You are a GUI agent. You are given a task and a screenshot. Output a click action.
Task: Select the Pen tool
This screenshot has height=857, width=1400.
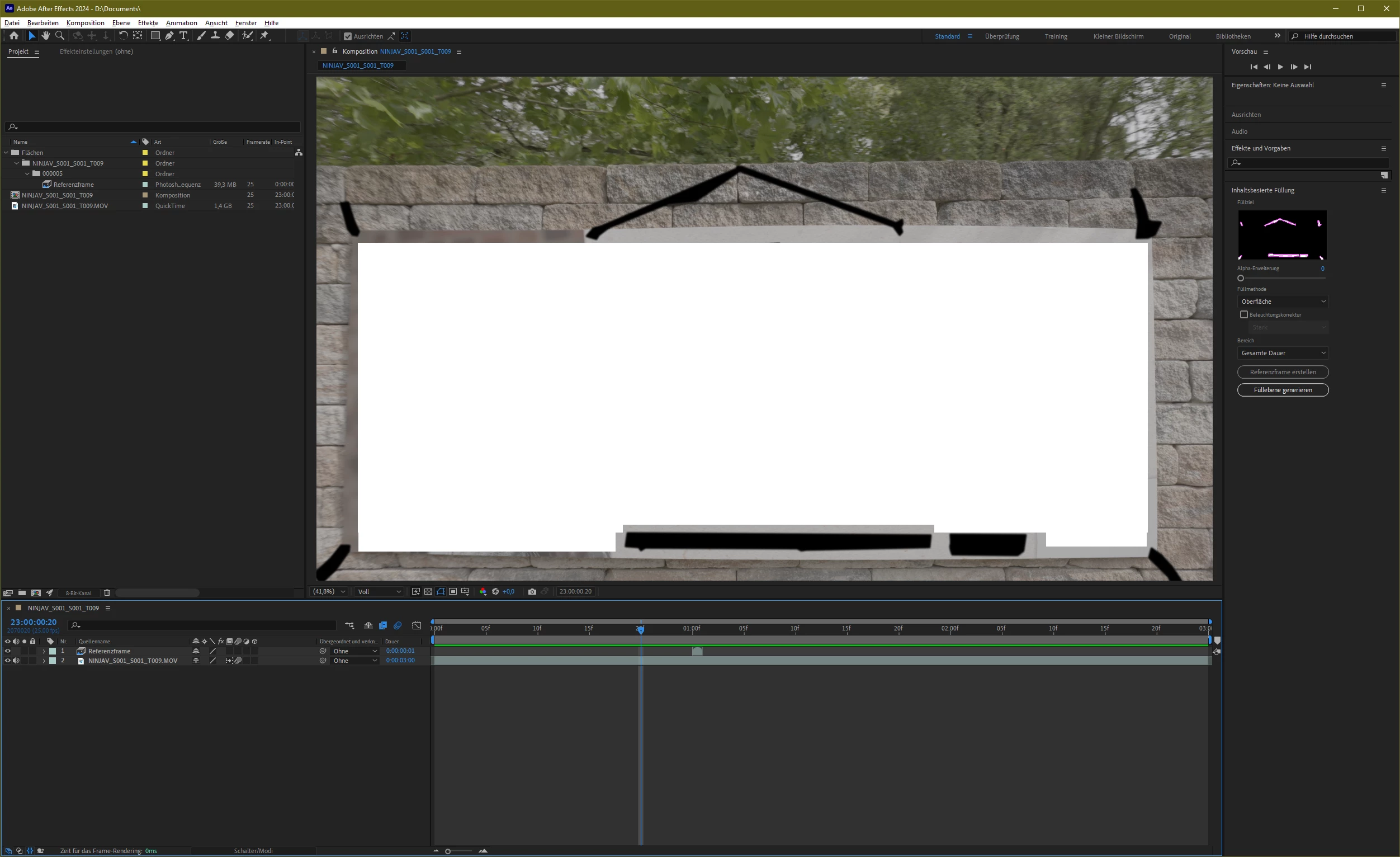tap(169, 36)
